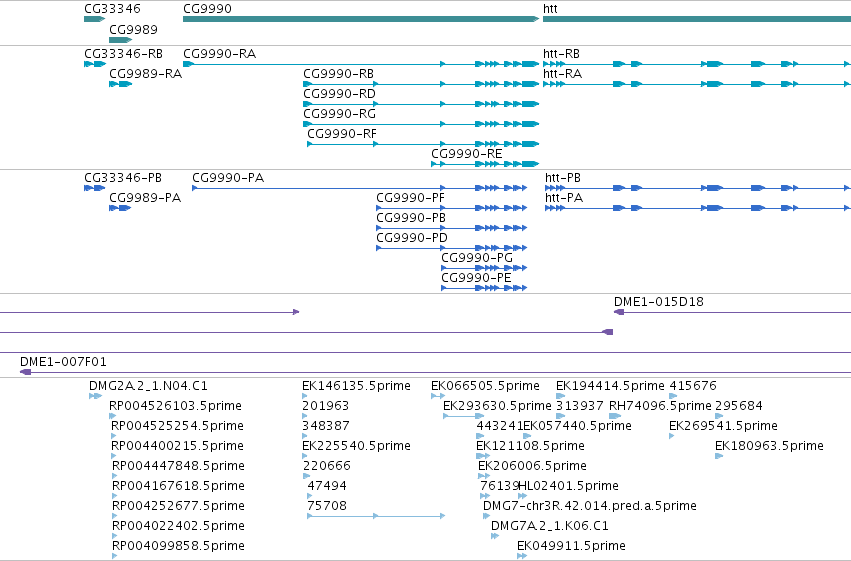
Task: Click the CG9990 gene label
Action: tap(207, 9)
